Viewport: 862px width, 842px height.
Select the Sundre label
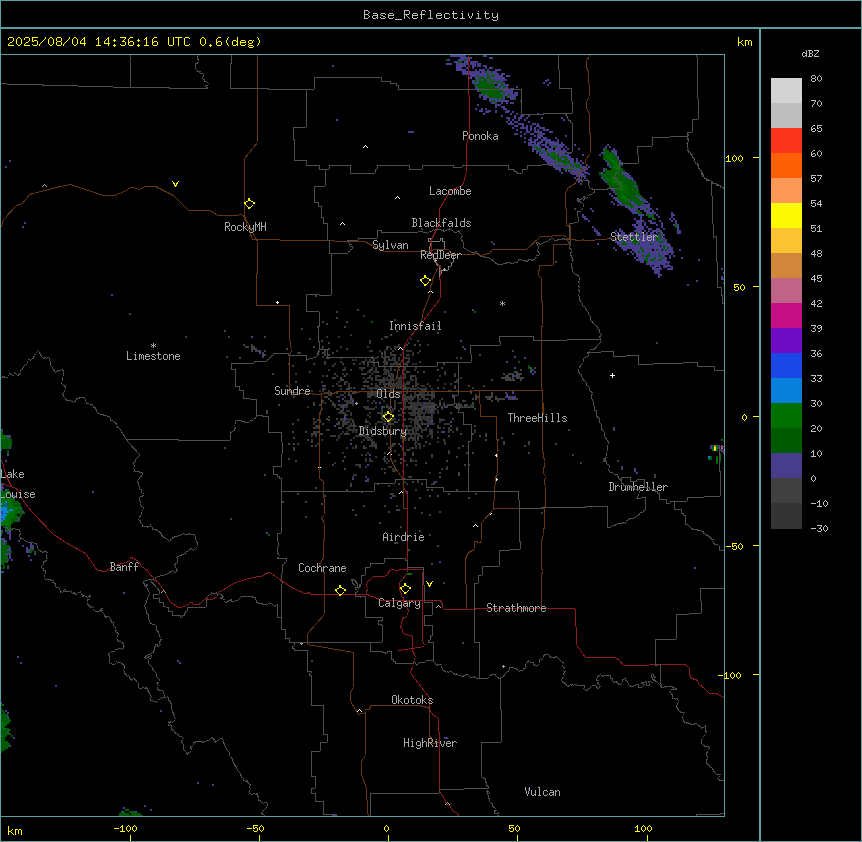292,391
